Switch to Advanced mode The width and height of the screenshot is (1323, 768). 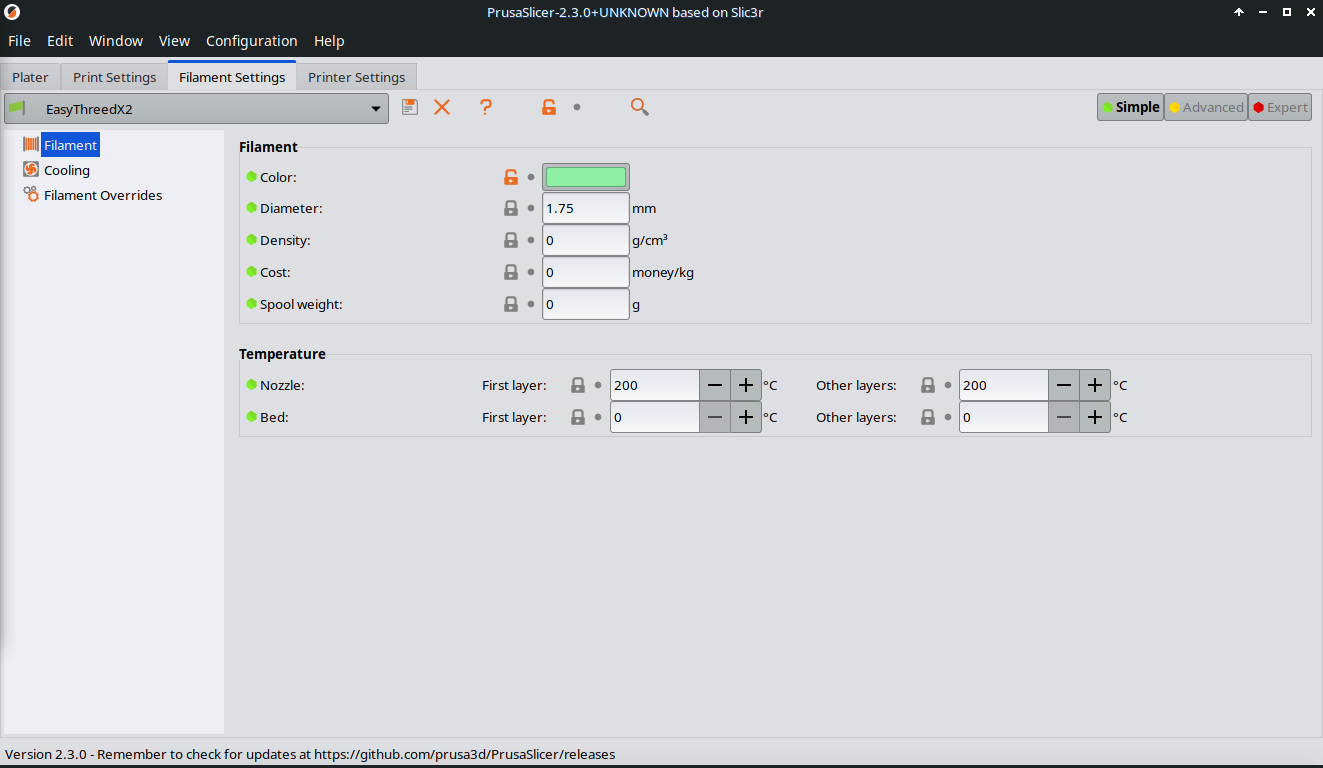point(1206,107)
